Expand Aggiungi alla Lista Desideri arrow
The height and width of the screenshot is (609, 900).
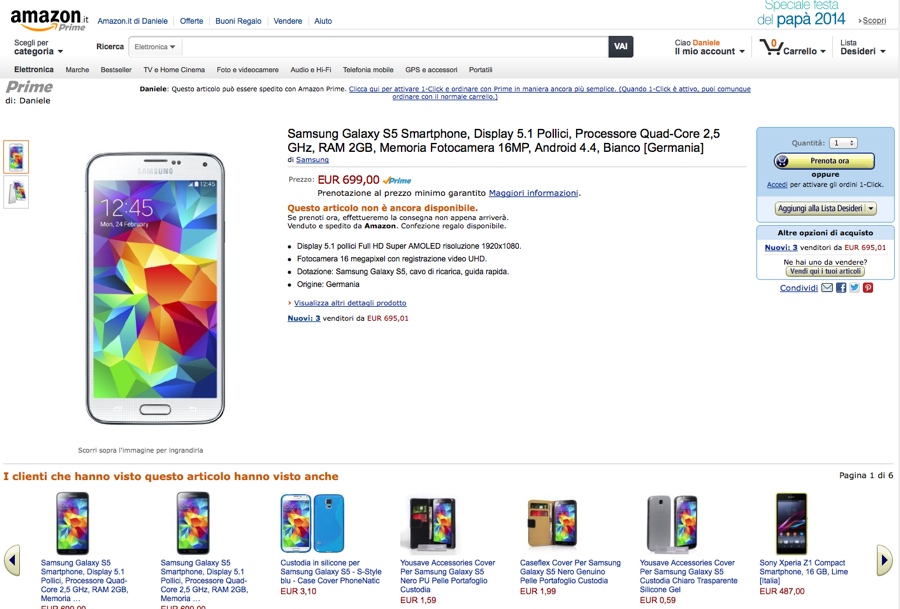tap(870, 209)
